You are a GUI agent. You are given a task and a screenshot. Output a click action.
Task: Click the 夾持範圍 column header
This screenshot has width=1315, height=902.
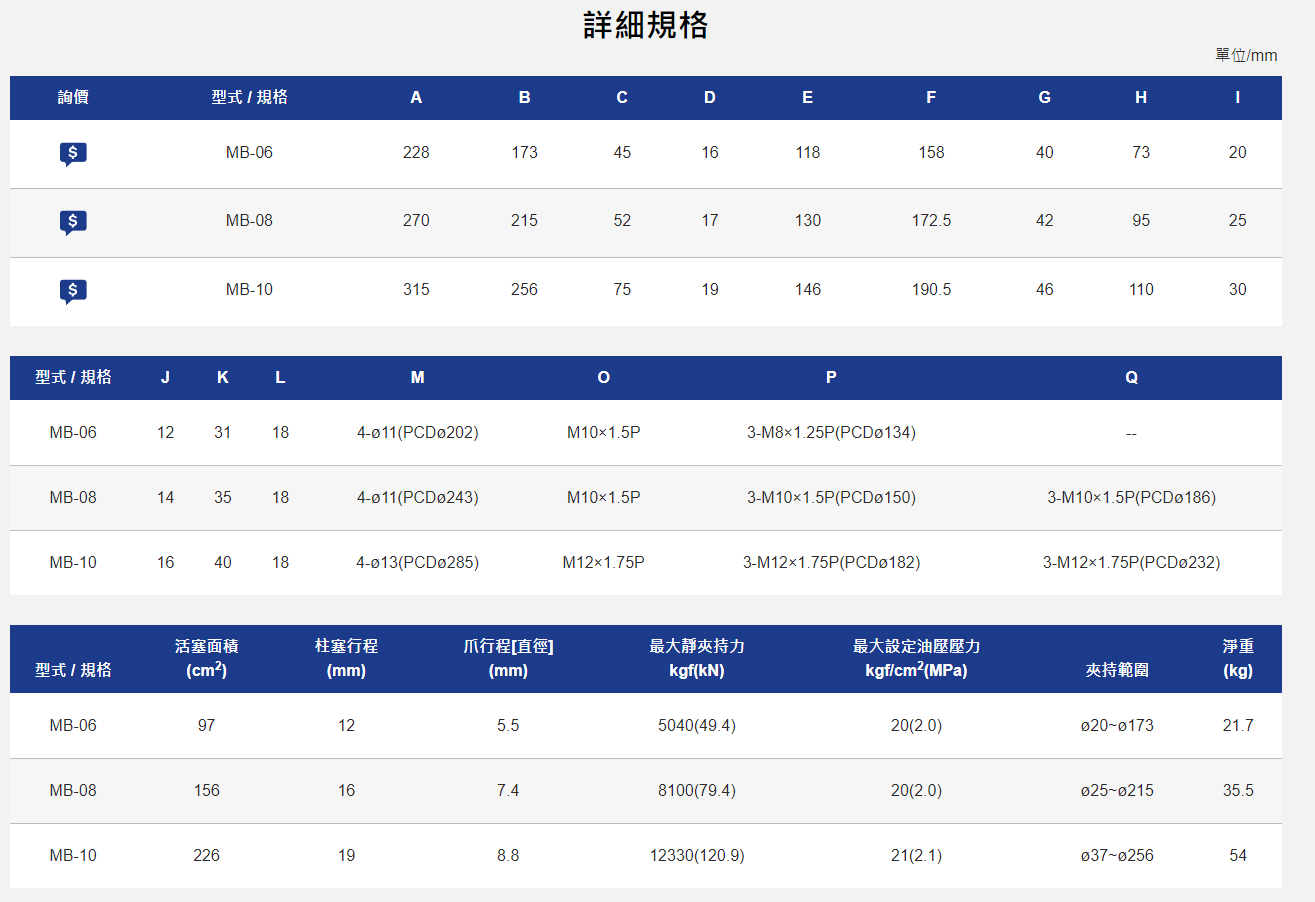(x=1117, y=670)
